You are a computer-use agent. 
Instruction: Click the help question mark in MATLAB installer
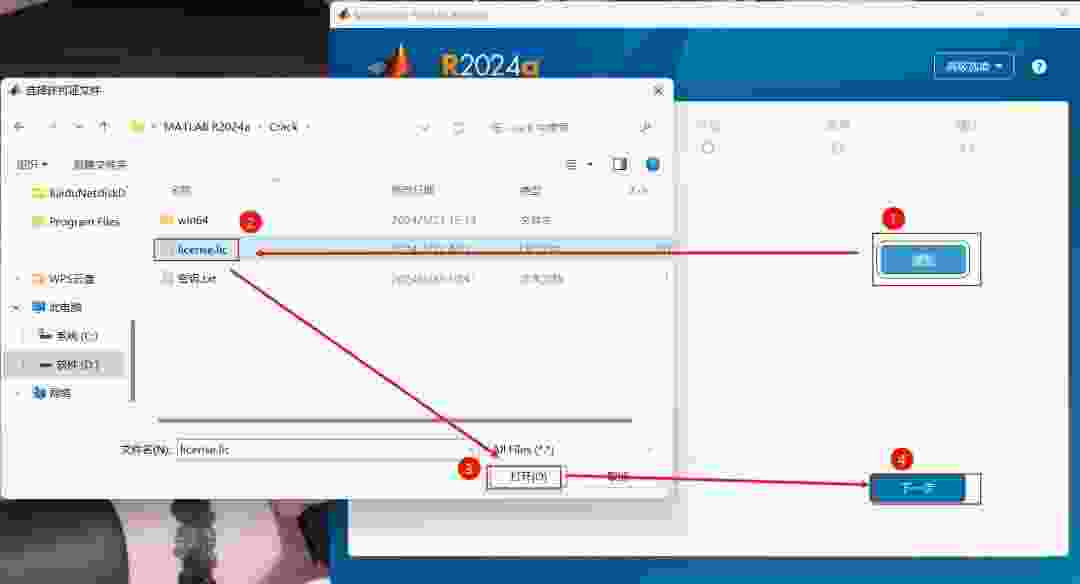tap(1039, 67)
